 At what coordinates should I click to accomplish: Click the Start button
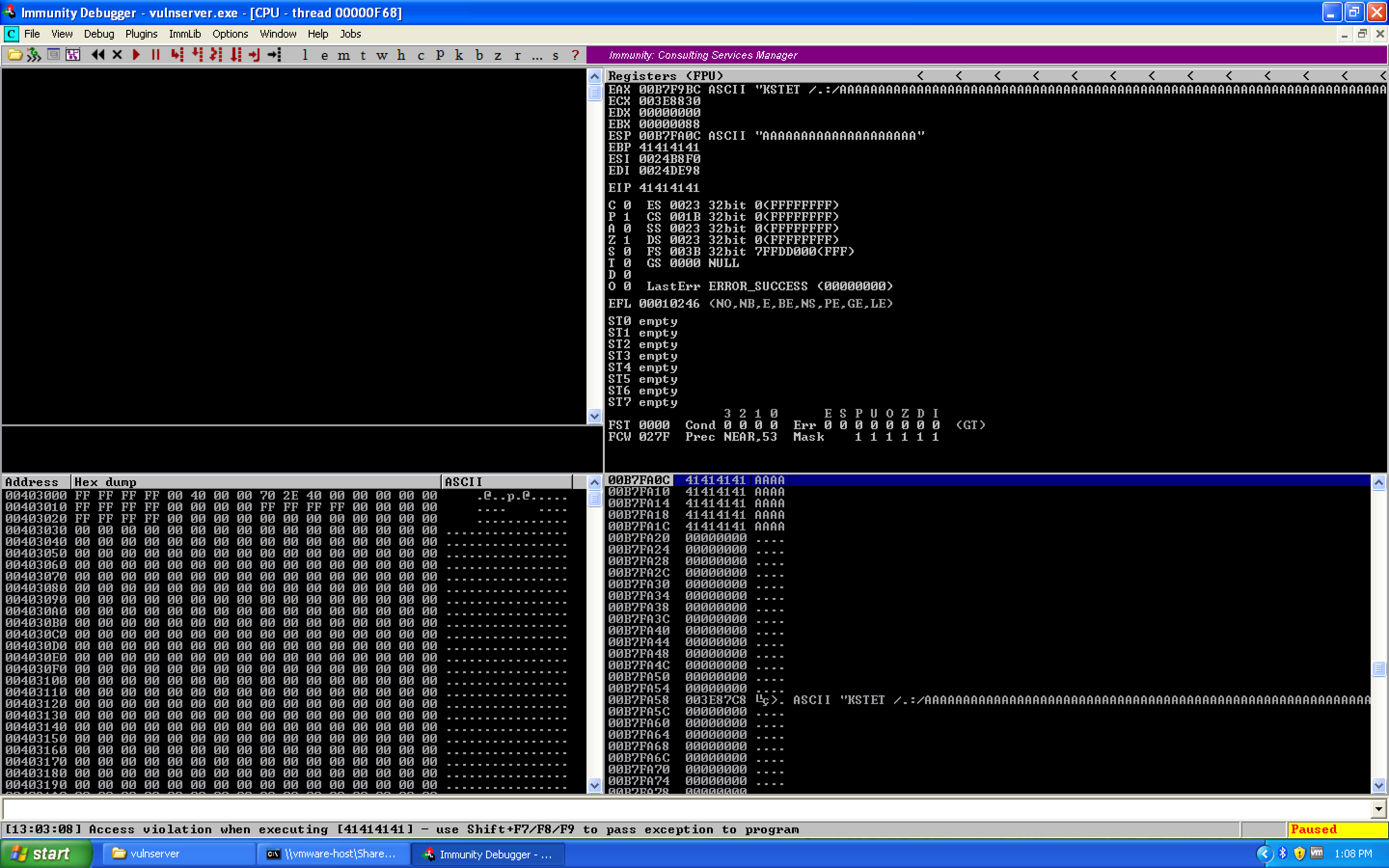tap(46, 854)
